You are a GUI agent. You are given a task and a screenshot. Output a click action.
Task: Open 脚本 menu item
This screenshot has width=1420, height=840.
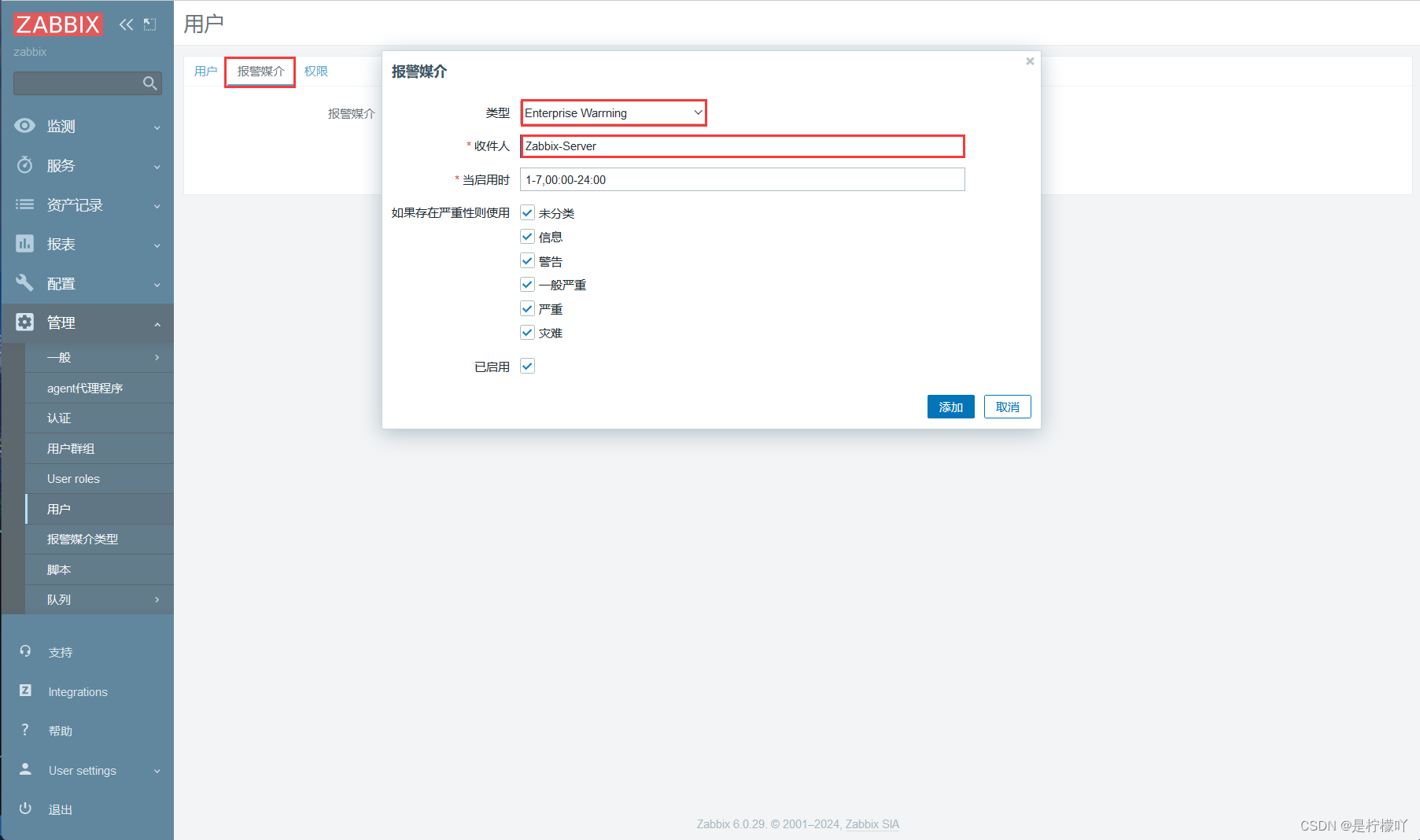pyautogui.click(x=99, y=570)
